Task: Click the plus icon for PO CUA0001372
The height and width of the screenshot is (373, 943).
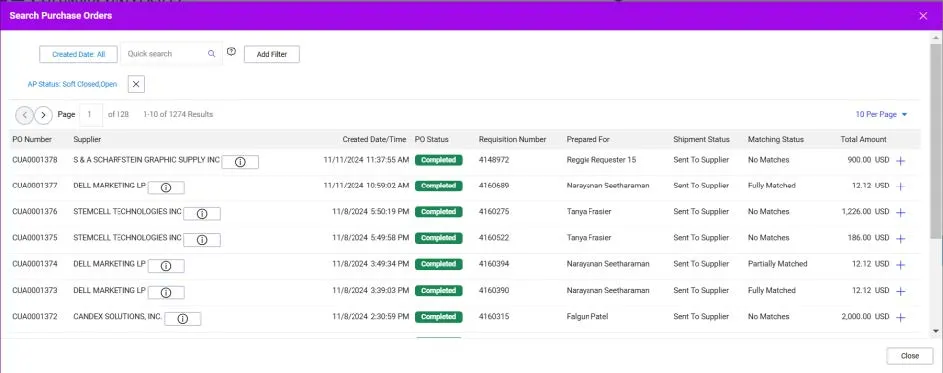Action: [x=900, y=318]
